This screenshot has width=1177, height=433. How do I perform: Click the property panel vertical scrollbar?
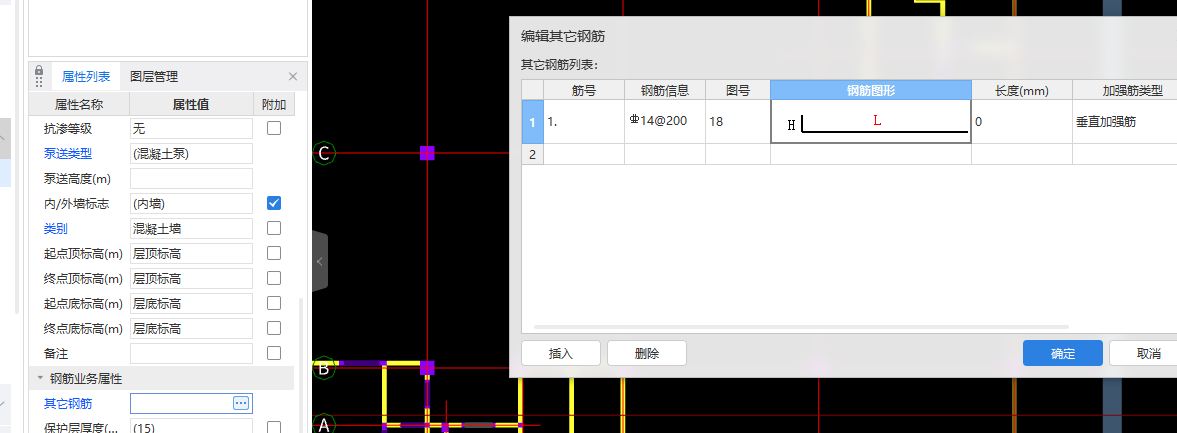click(301, 364)
